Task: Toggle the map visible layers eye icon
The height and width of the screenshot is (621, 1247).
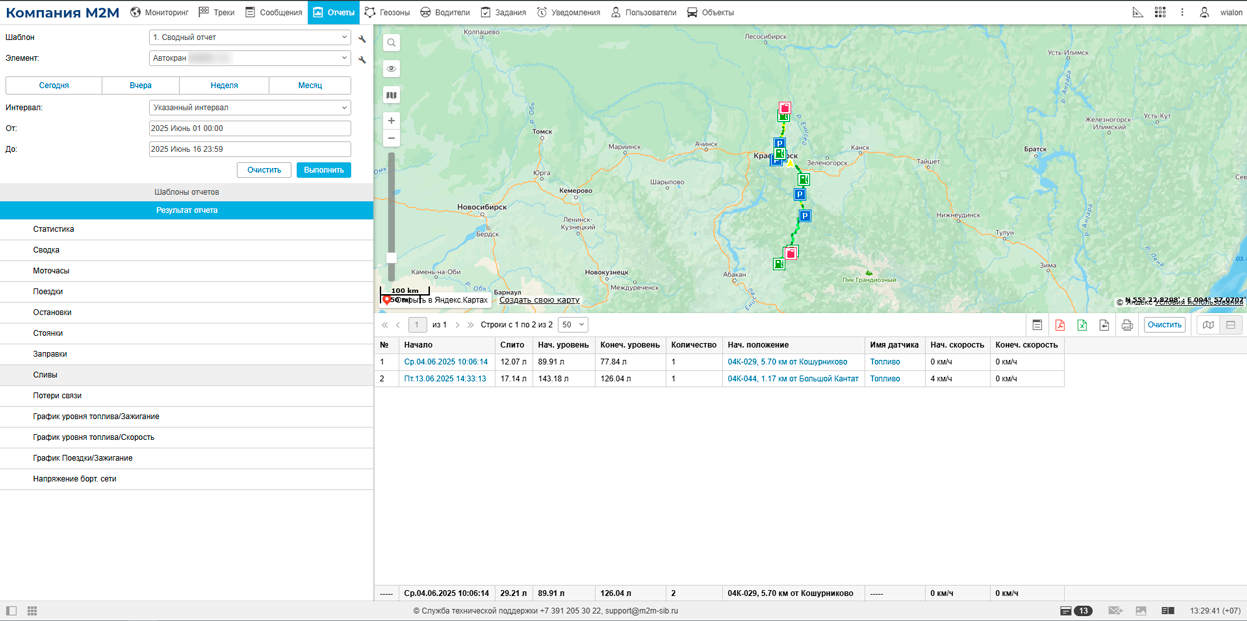Action: pyautogui.click(x=391, y=69)
